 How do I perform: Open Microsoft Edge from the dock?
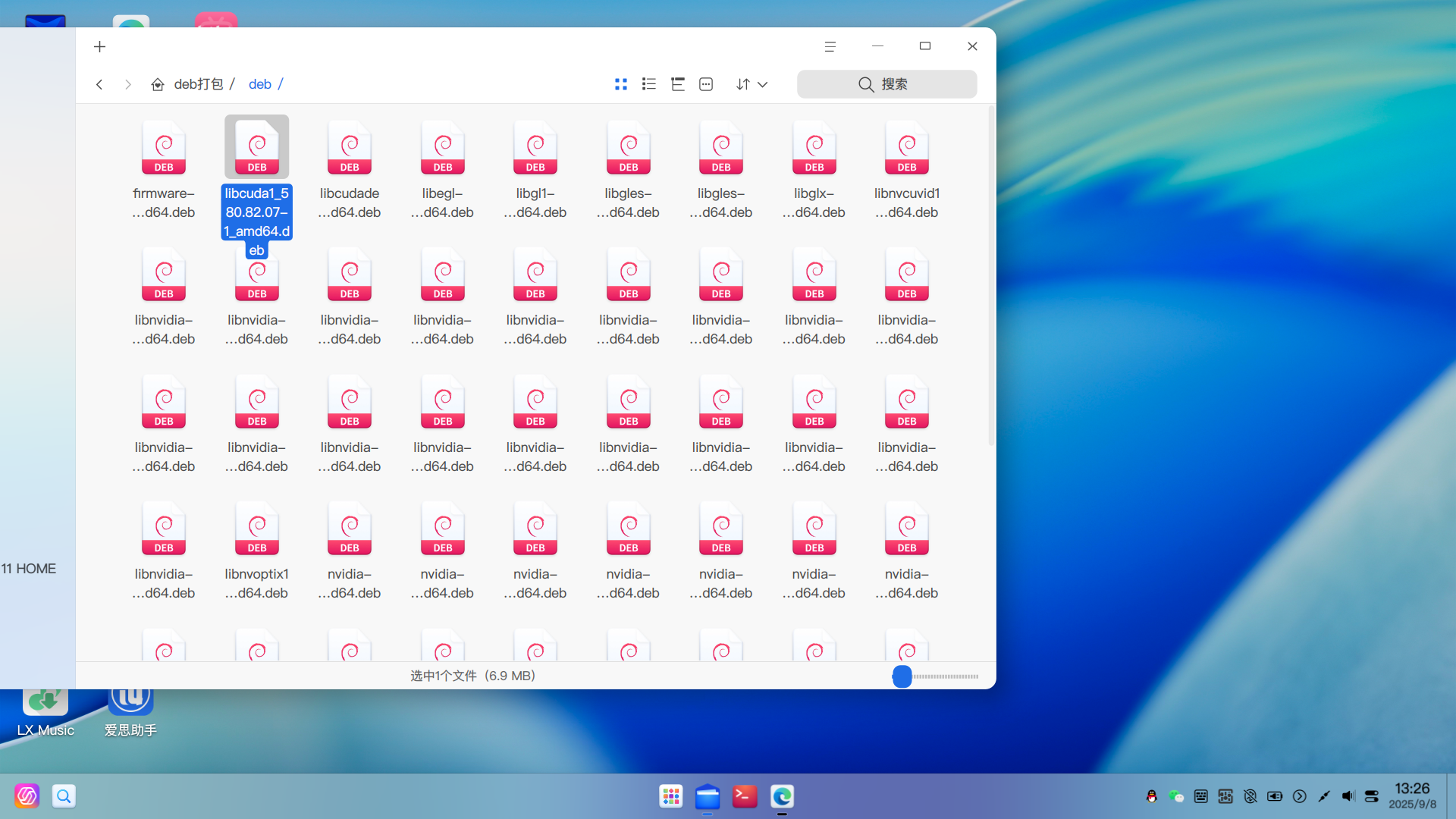coord(782,796)
